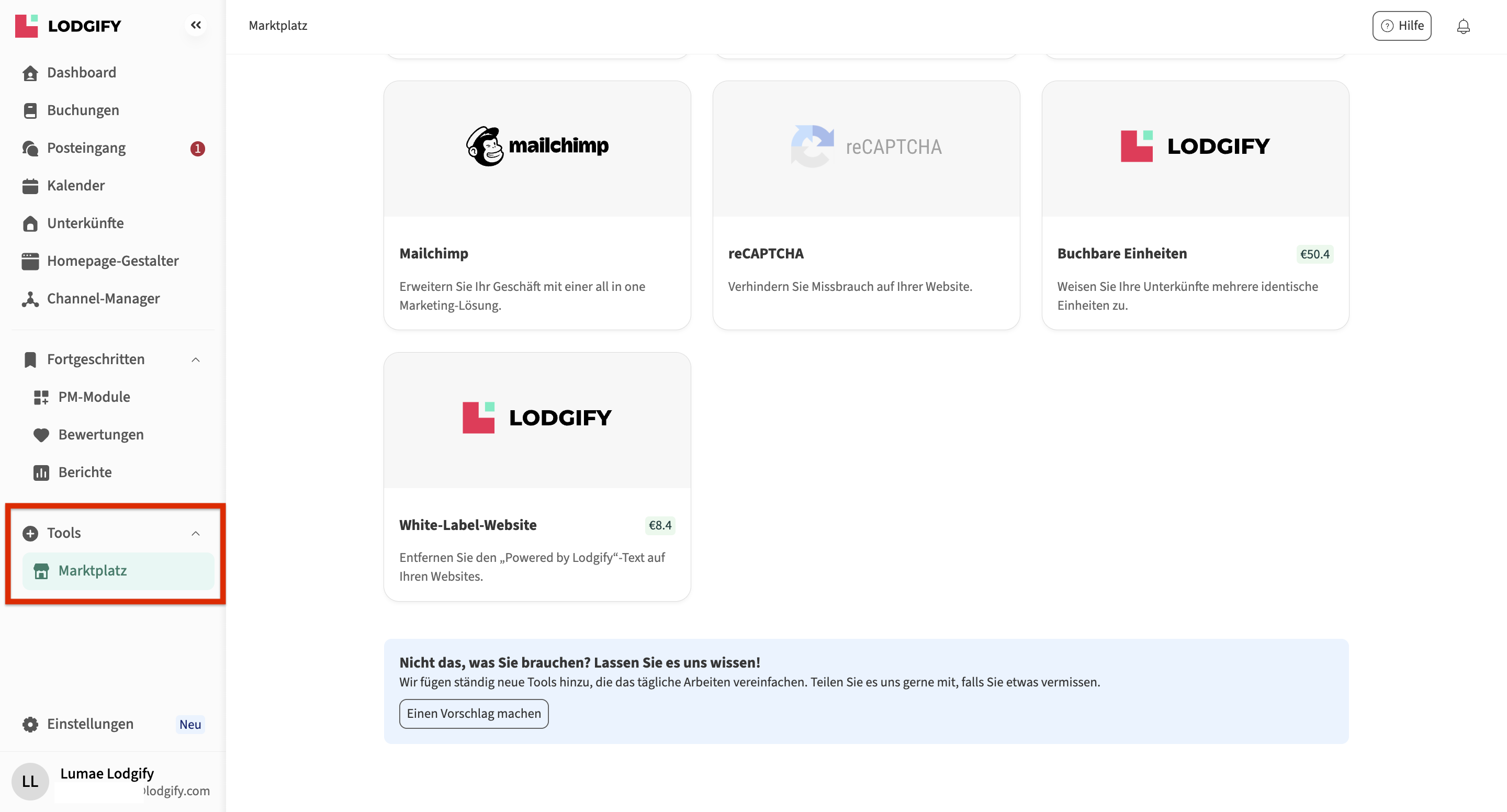The width and height of the screenshot is (1507, 812).
Task: Open Bewertungen via the heart icon
Action: coord(40,435)
